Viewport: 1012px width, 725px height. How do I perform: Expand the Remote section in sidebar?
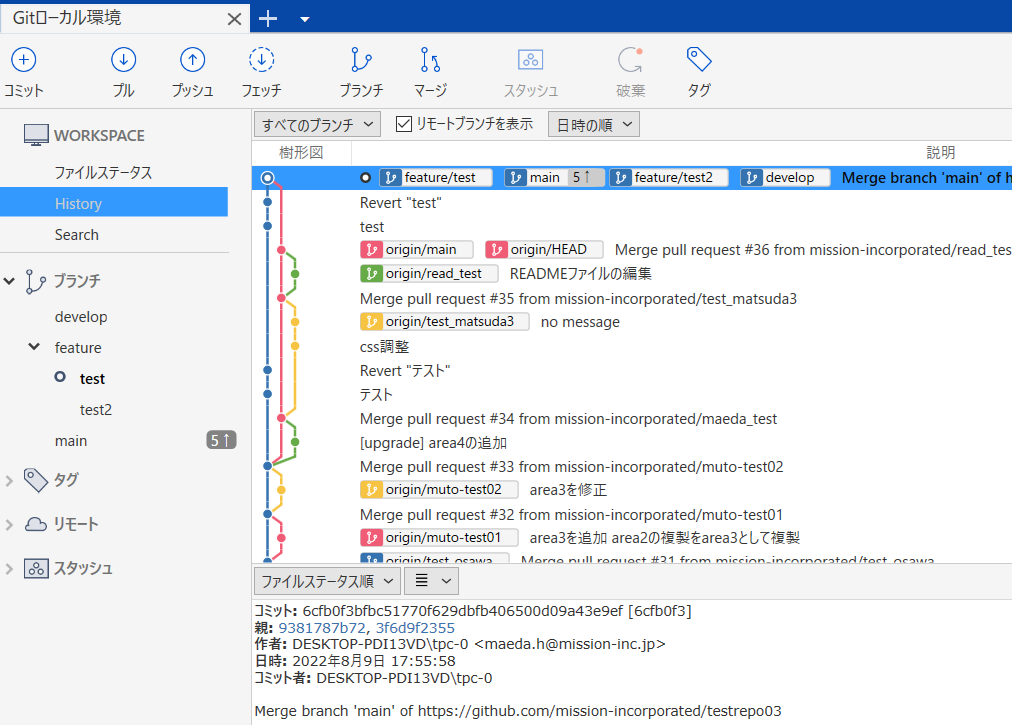[x=10, y=524]
